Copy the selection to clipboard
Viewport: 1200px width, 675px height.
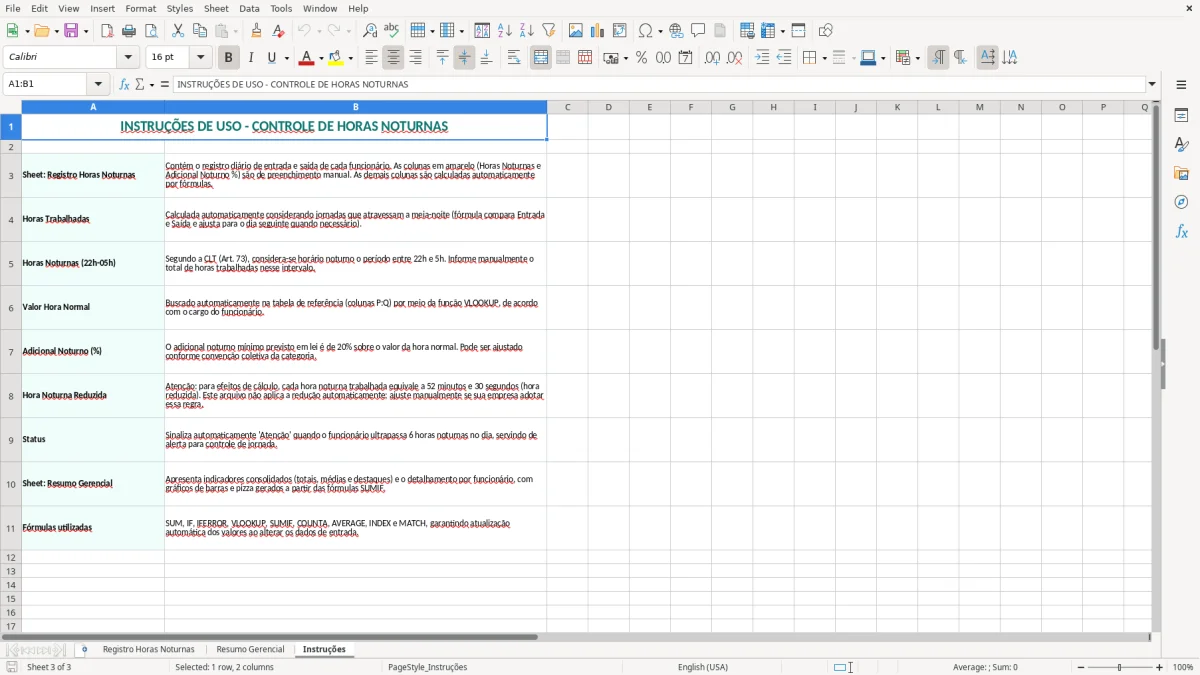(200, 31)
